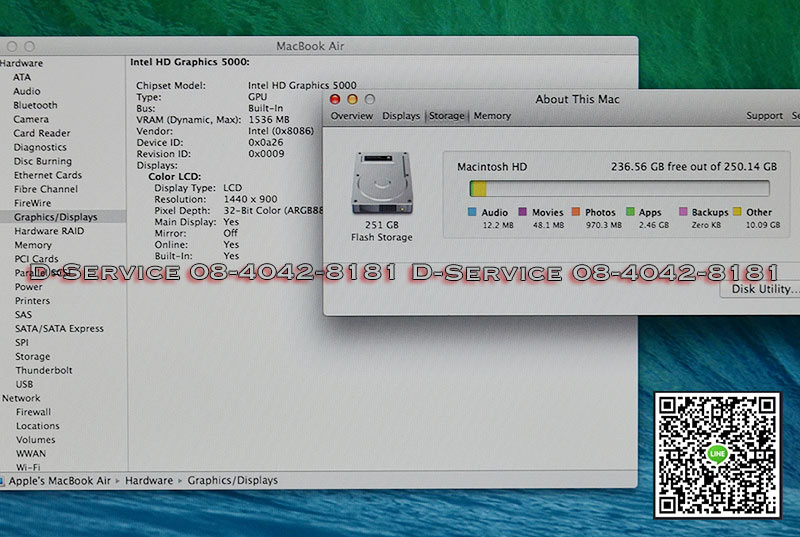Select WWAN under Network
The width and height of the screenshot is (800, 537).
point(31,453)
